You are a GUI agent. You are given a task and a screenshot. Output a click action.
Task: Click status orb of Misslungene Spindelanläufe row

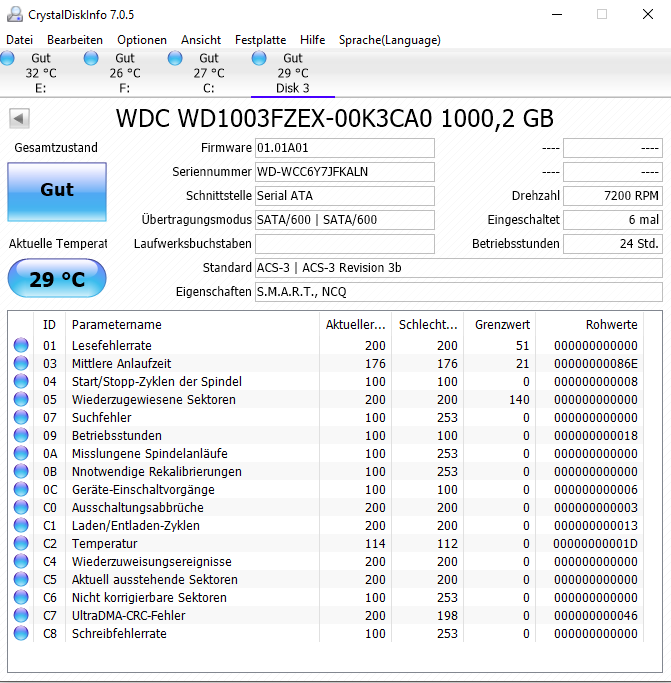click(x=21, y=453)
